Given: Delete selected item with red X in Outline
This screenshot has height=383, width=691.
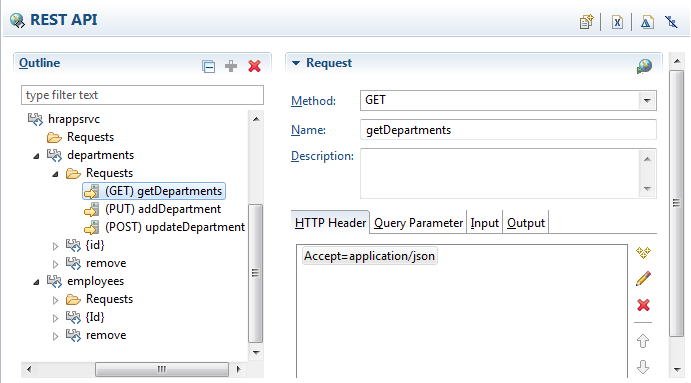Looking at the screenshot, I should [x=254, y=66].
